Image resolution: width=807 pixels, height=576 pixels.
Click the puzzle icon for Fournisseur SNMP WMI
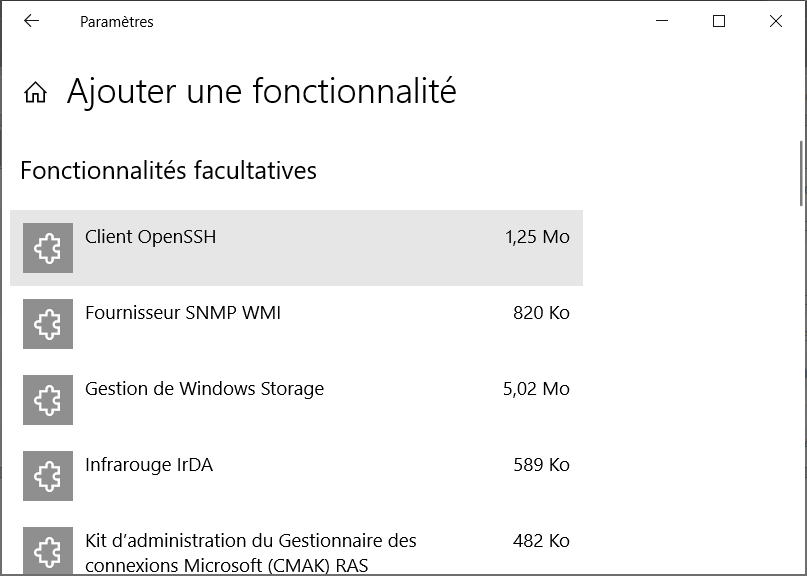(x=48, y=324)
